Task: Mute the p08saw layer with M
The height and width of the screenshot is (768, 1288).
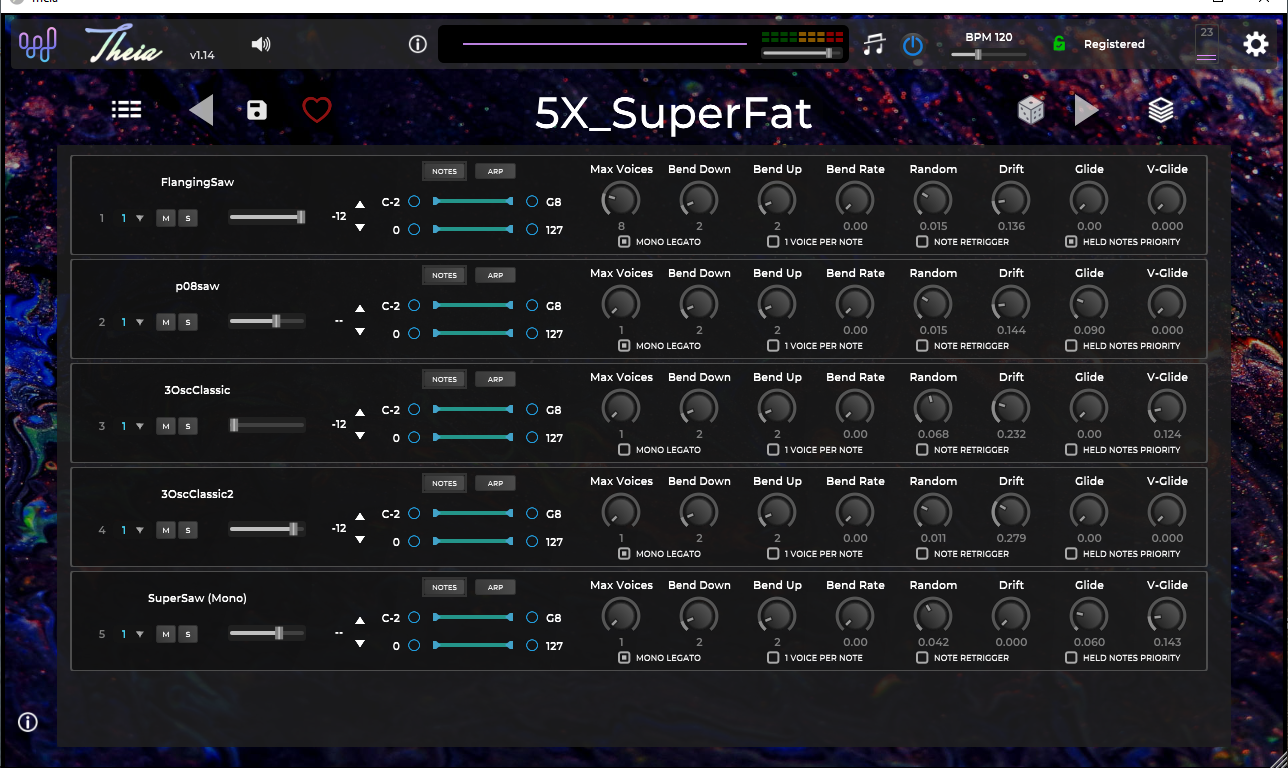Action: pos(166,322)
